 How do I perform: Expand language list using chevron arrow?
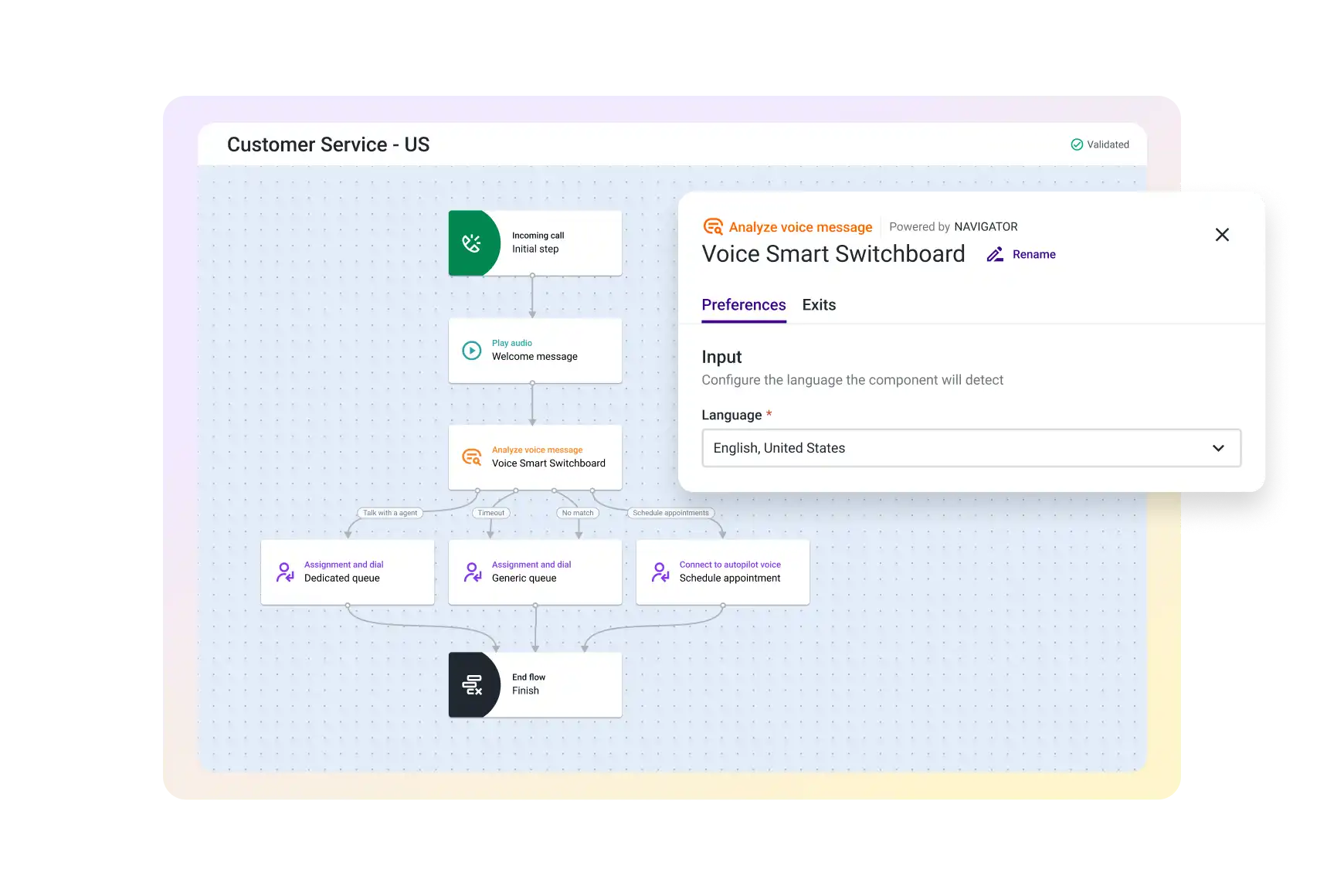click(1218, 448)
